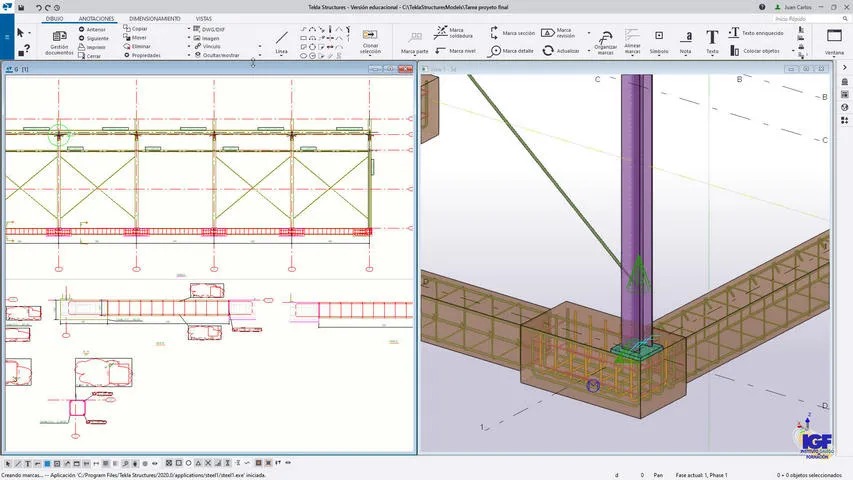Create a Marca sección
The image size is (853, 480).
(512, 33)
